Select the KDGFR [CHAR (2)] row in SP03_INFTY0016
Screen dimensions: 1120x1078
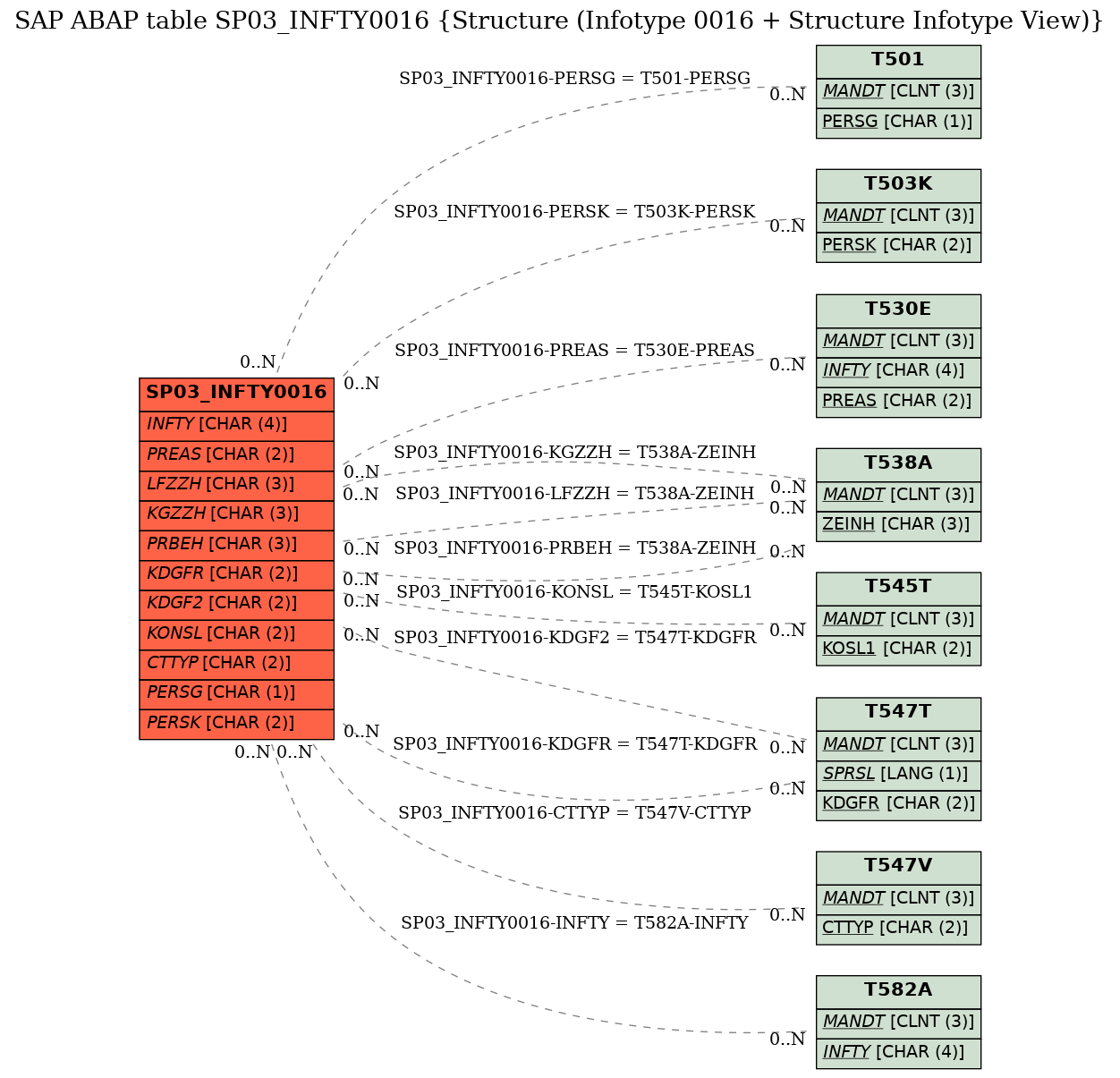[236, 574]
